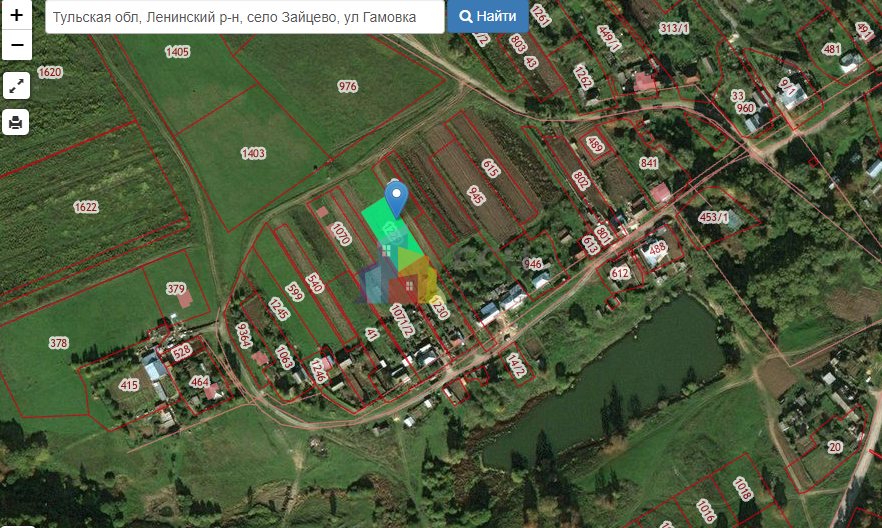The height and width of the screenshot is (528, 882).
Task: Select parcel labeled 1230
Action: coord(439,308)
